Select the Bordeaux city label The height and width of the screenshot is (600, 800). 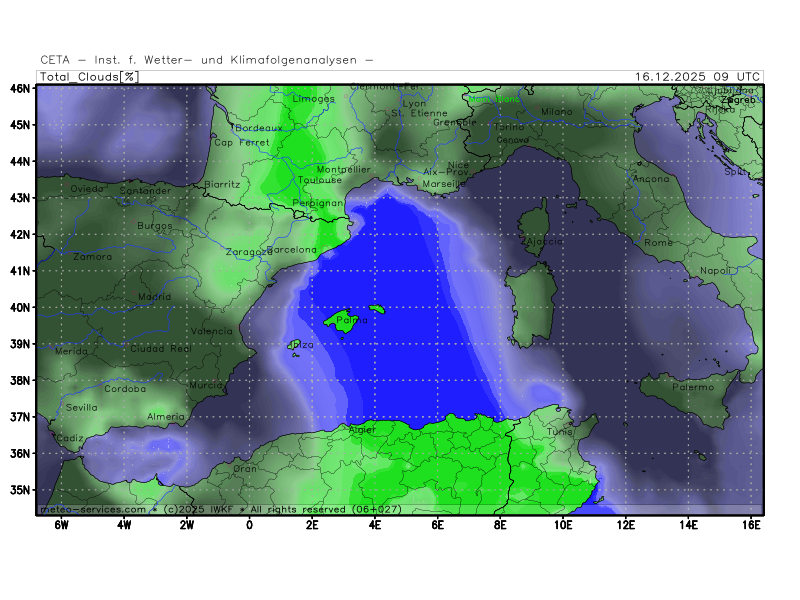259,128
